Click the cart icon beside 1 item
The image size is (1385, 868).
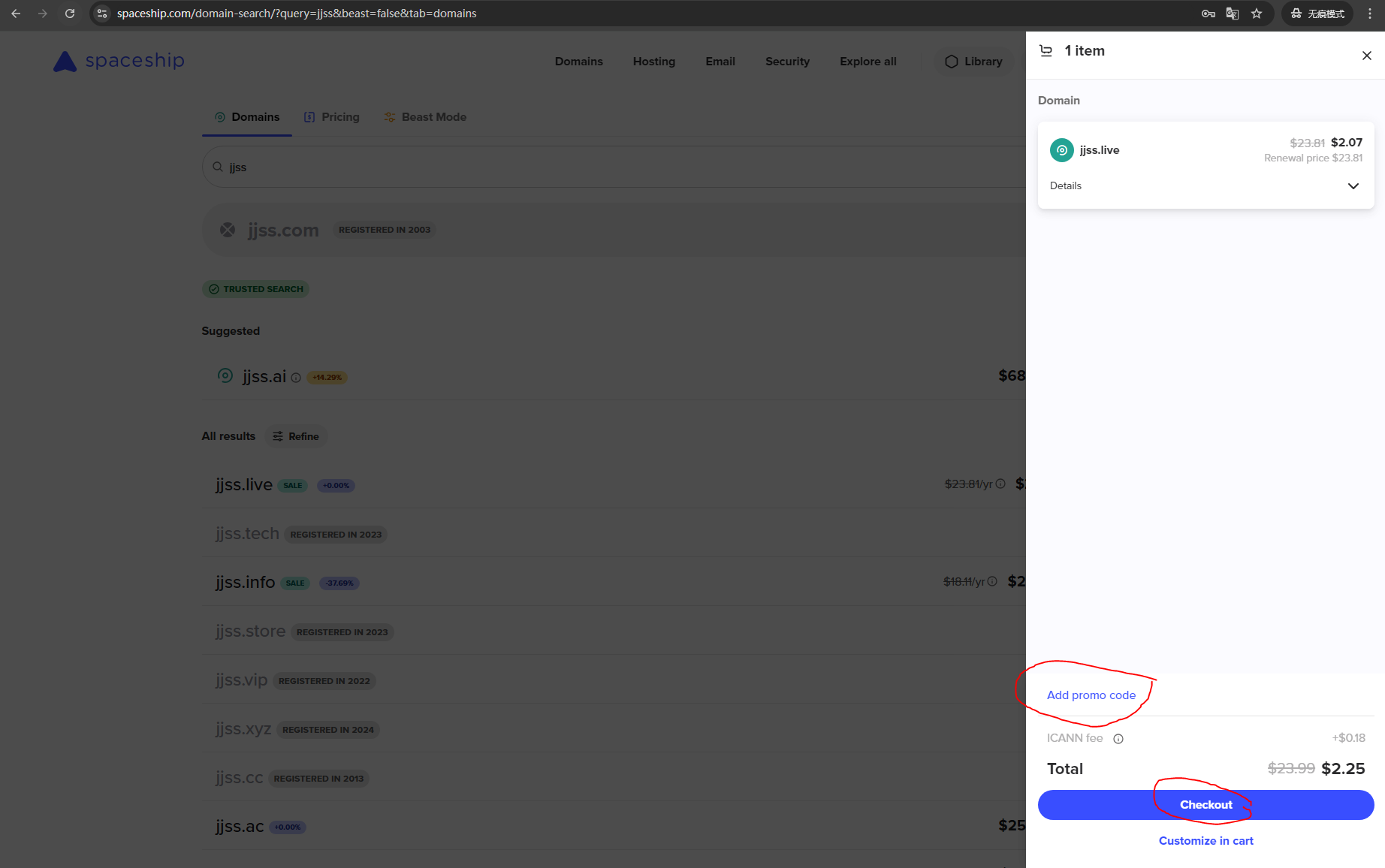(1046, 51)
